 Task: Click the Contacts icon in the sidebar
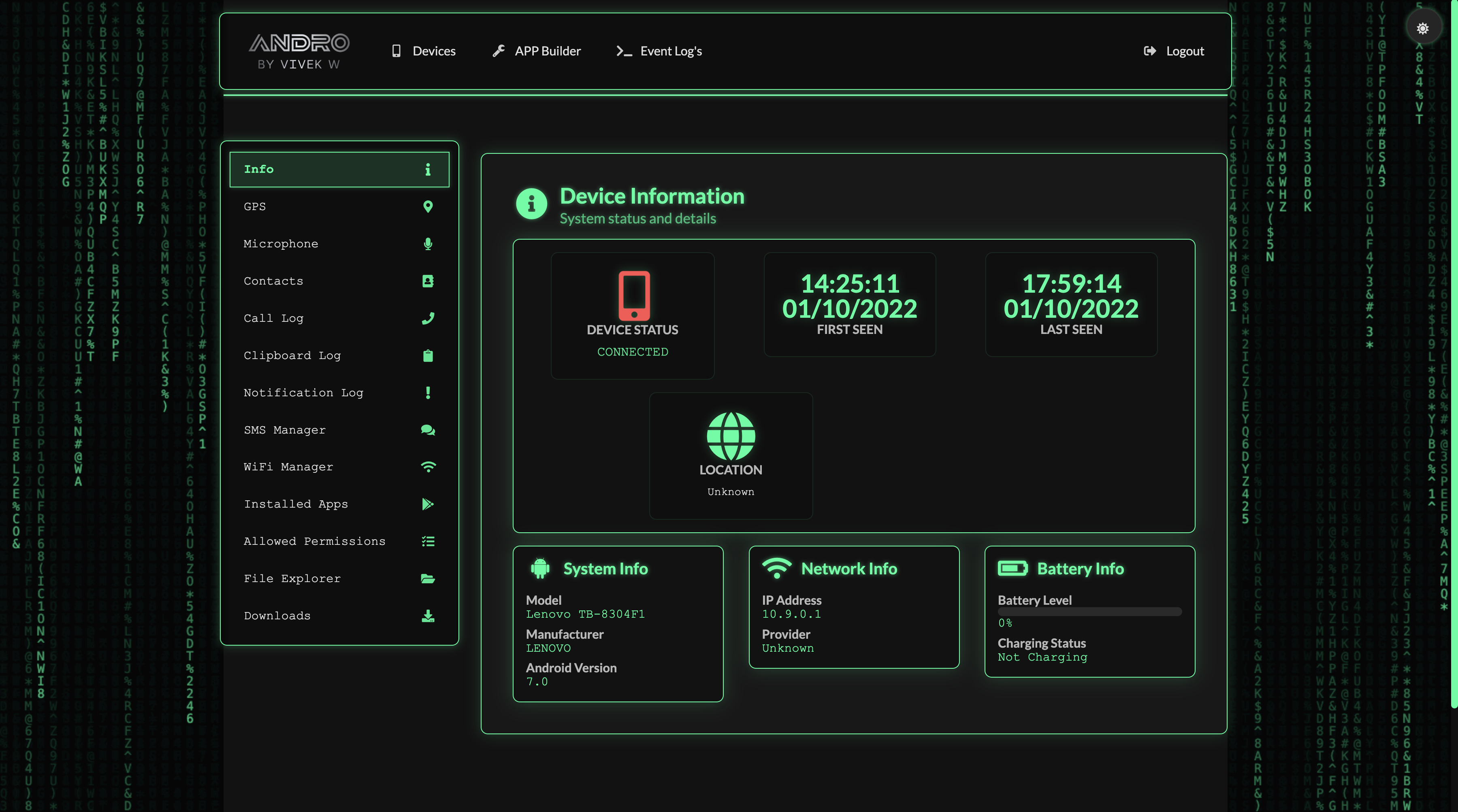[x=428, y=281]
